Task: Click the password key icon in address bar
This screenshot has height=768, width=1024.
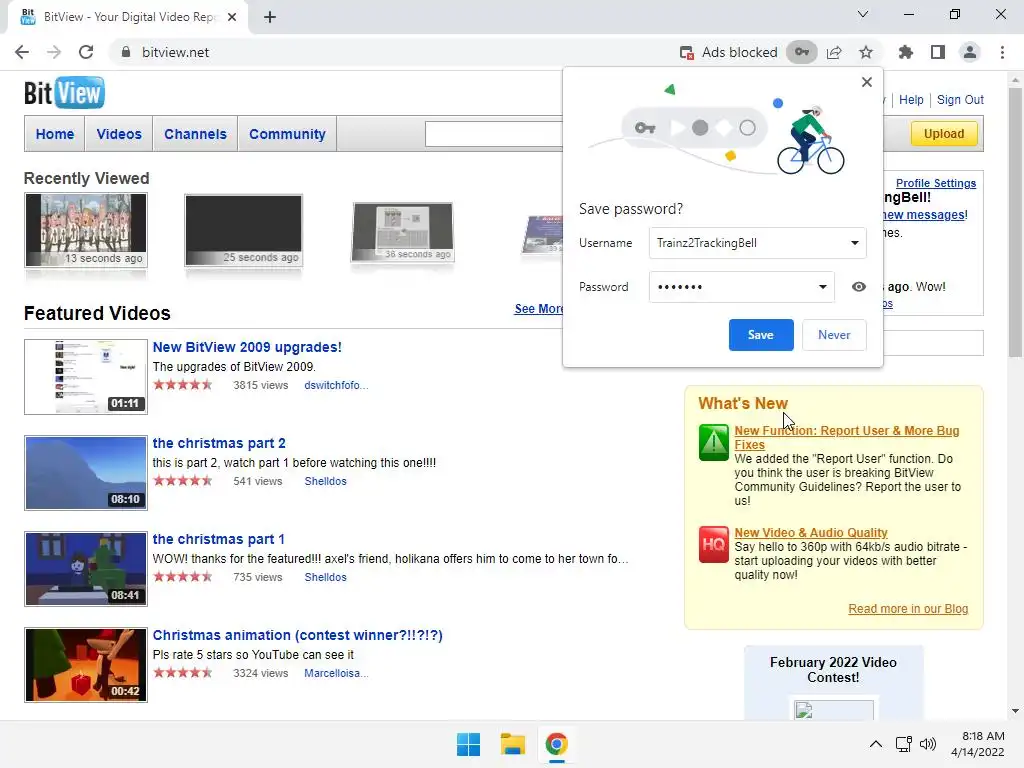Action: pyautogui.click(x=801, y=52)
